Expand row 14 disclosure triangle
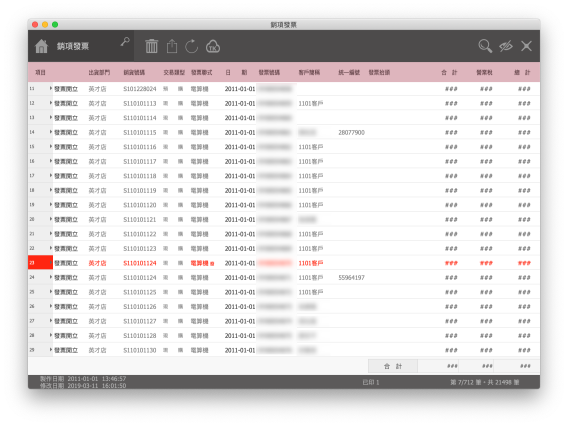568x426 pixels. click(51, 132)
